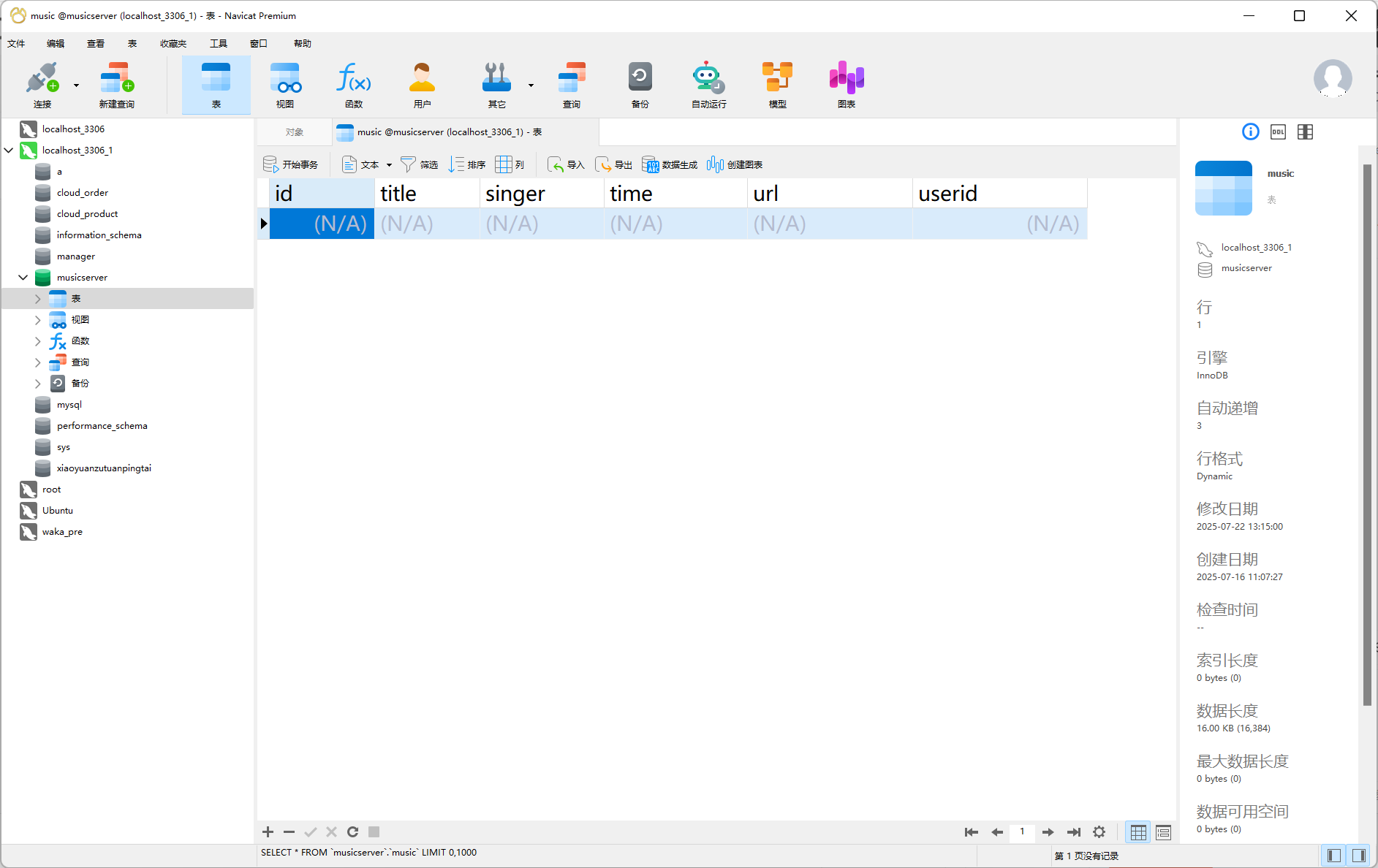Screen dimensions: 1378x868
Task: Open the View (视图) toolbar icon
Action: pos(285,85)
